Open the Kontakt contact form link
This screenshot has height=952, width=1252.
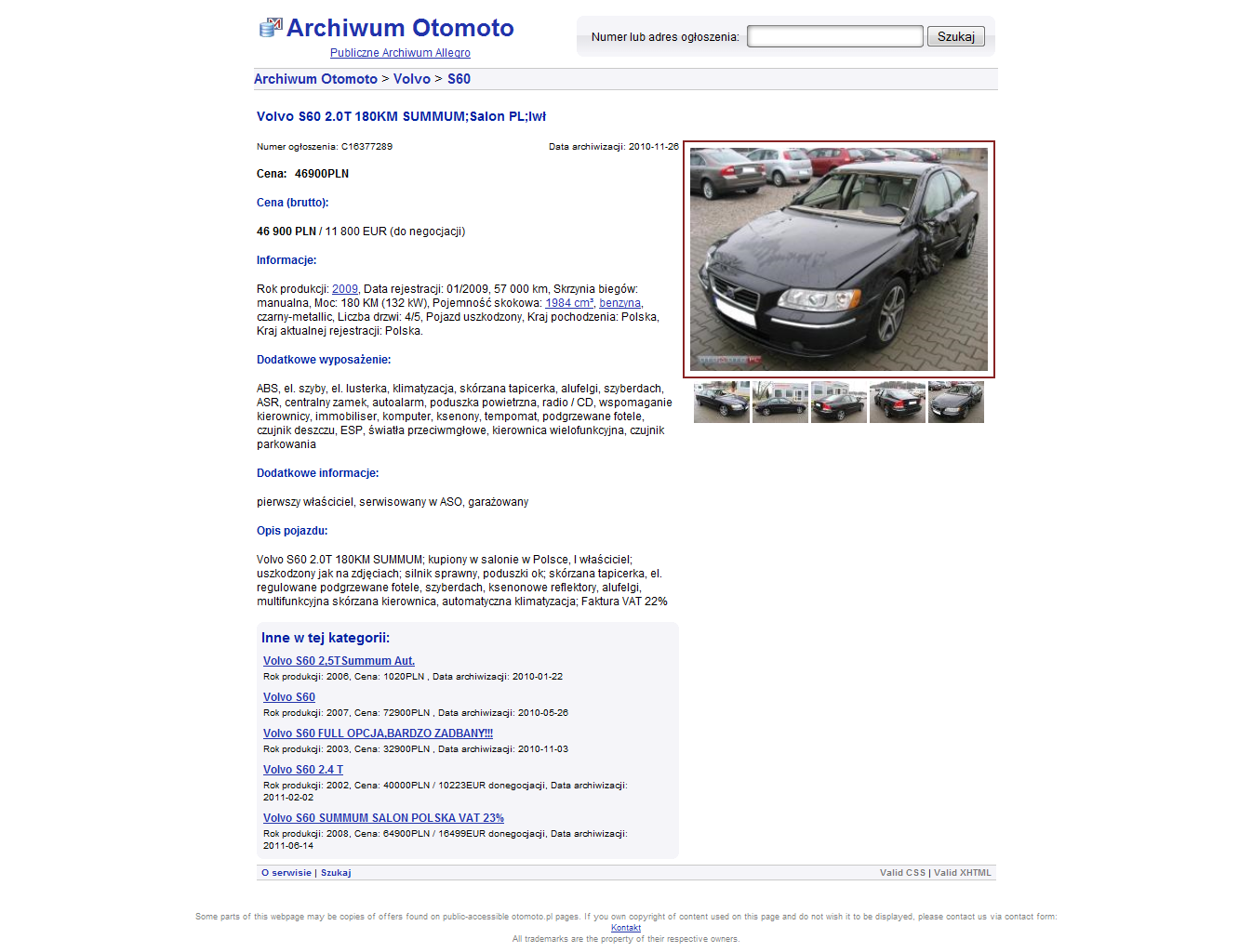[x=626, y=928]
